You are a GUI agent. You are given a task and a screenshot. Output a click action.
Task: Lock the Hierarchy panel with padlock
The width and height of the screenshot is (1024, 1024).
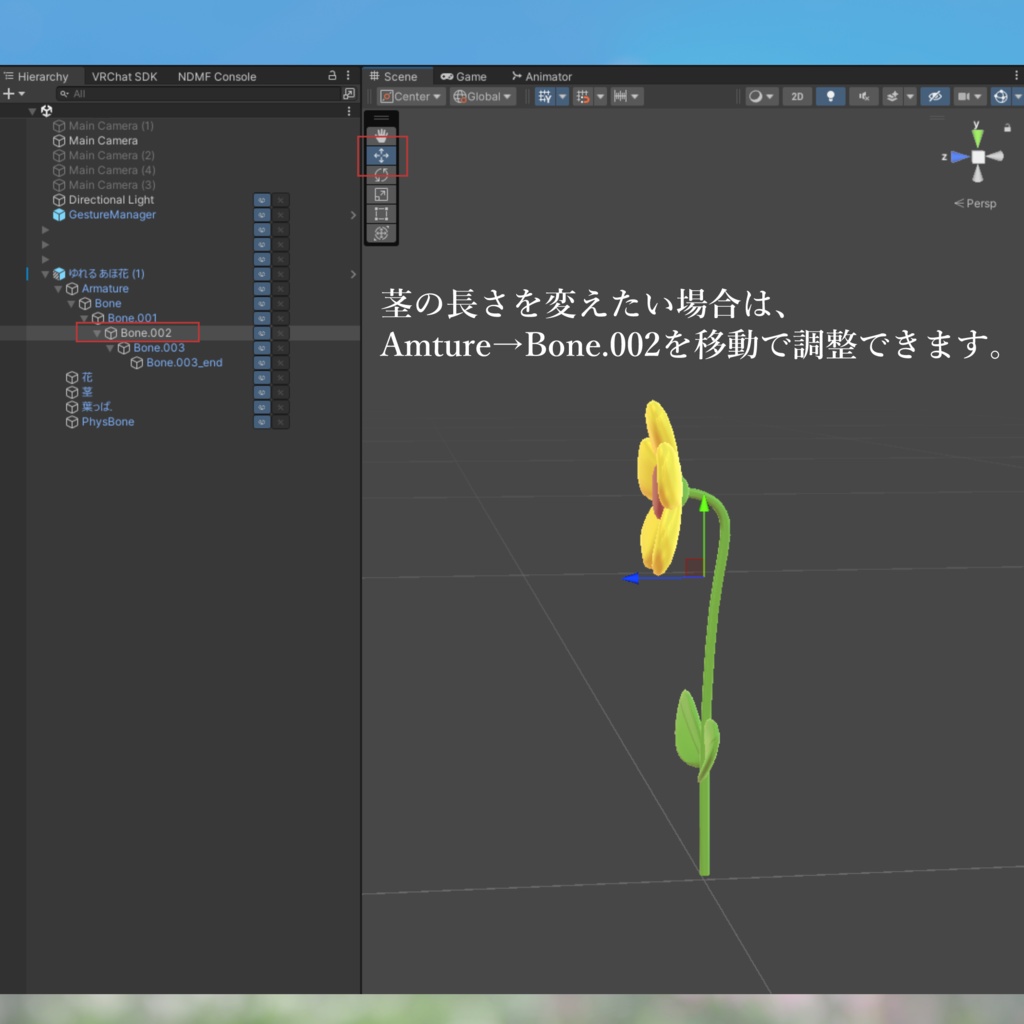332,76
